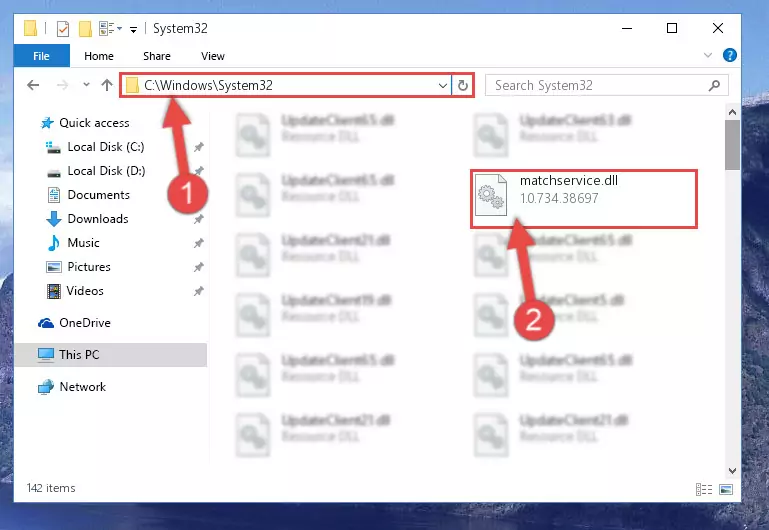The image size is (769, 530).
Task: Click the Network icon in sidebar
Action: click(x=46, y=387)
